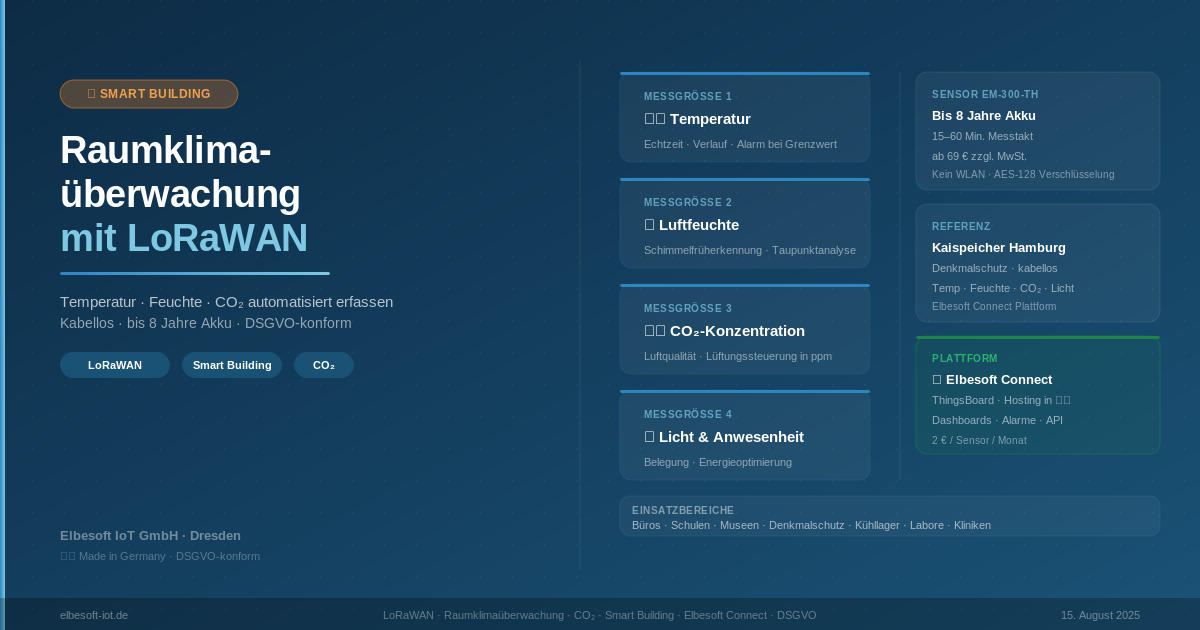This screenshot has height=630, width=1200.
Task: Click the 'MESSGRÖSSE 1' label
Action: pos(688,96)
